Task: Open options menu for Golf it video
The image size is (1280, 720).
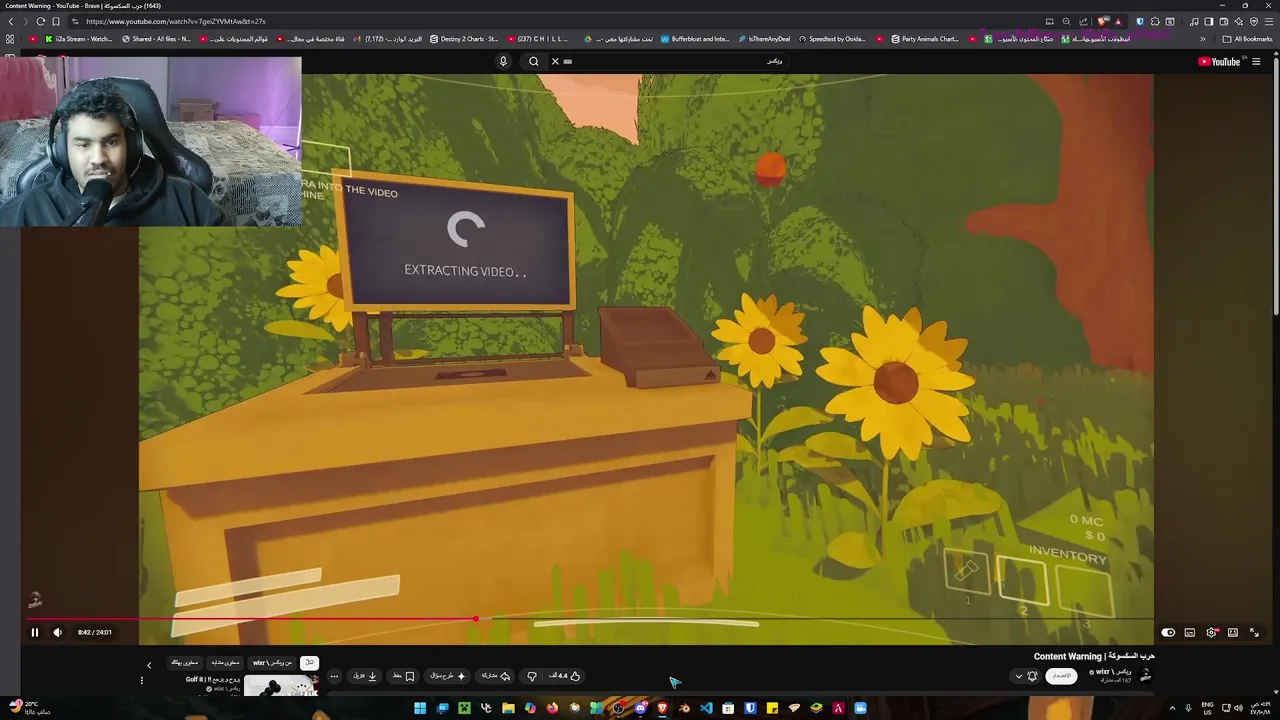Action: [141, 680]
